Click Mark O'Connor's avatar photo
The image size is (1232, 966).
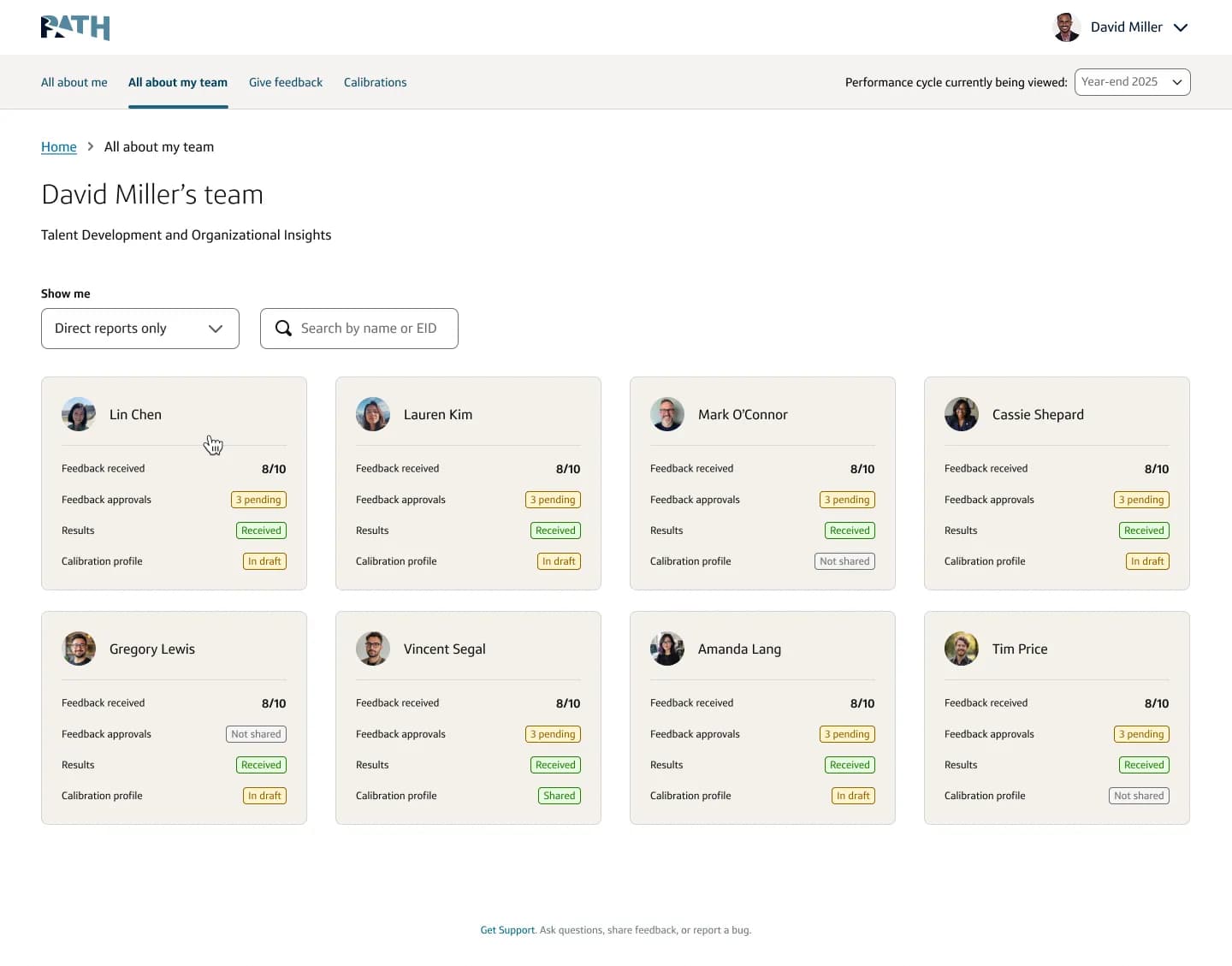point(667,414)
